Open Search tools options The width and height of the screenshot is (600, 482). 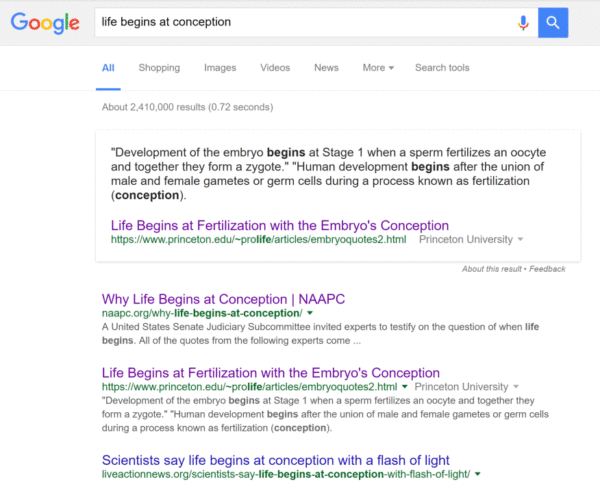coord(442,68)
